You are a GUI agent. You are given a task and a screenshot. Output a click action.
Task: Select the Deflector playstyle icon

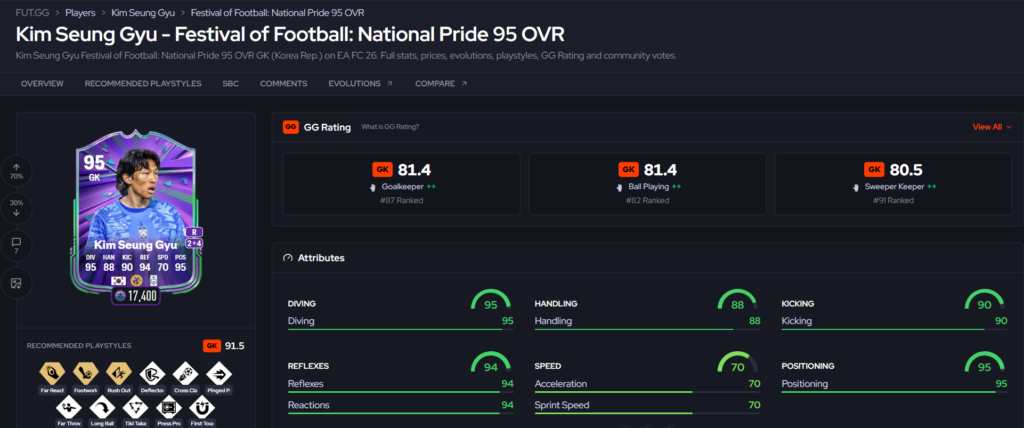152,374
